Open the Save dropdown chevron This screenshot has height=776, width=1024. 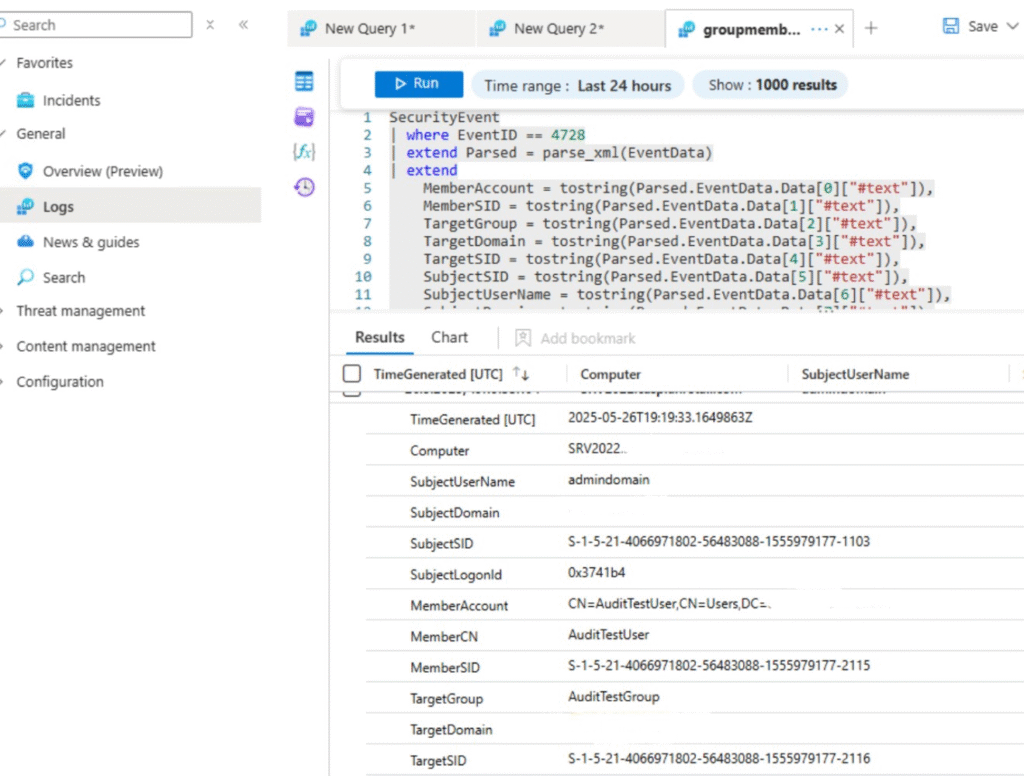[1012, 26]
